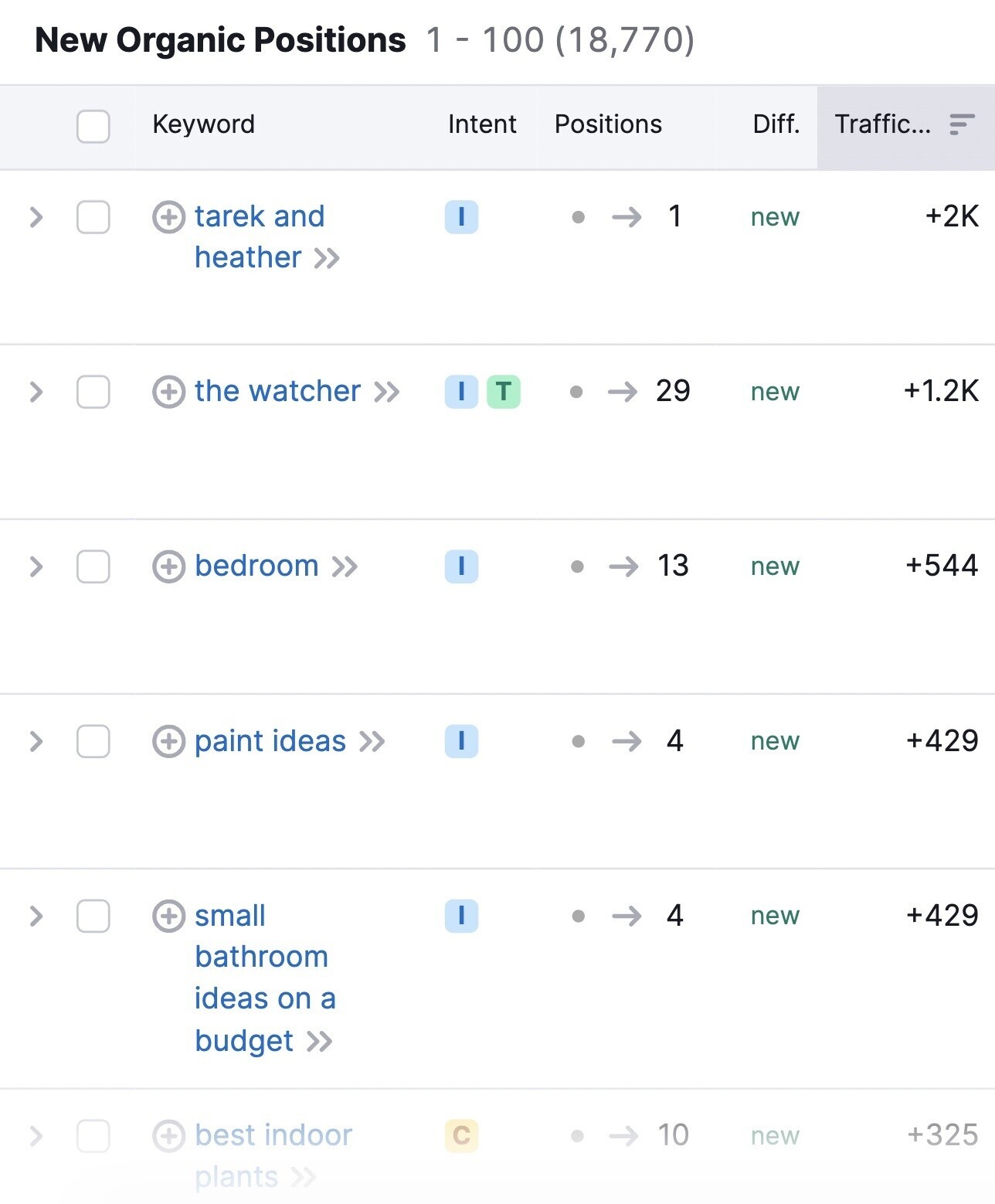
Task: Click the plus icon next to 'bedroom'
Action: point(168,566)
